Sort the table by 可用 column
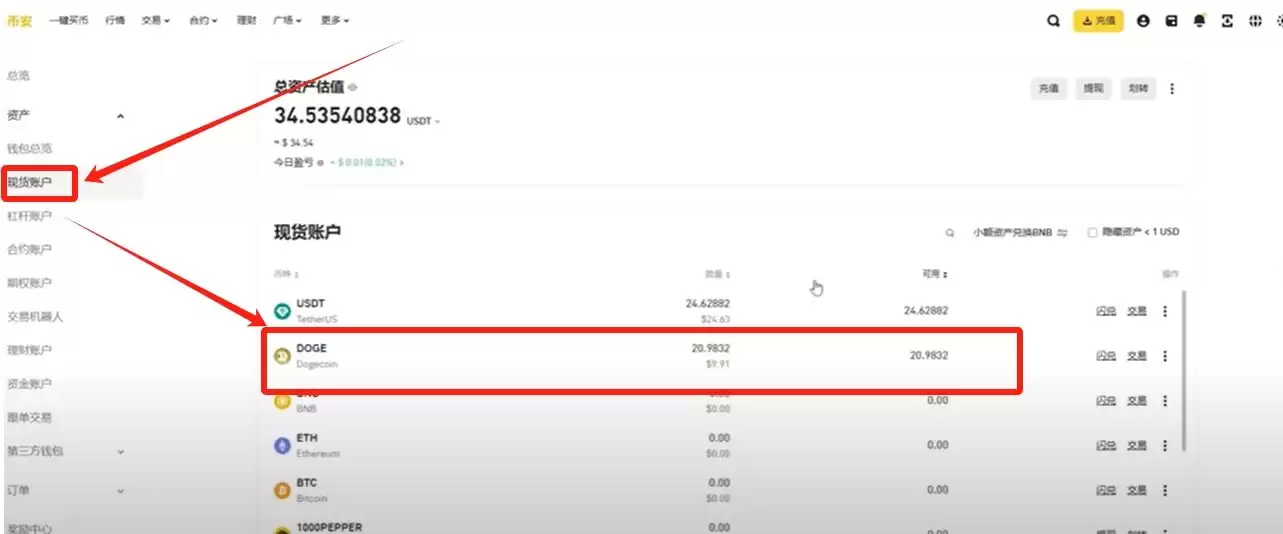Viewport: 1283px width, 534px height. (934, 274)
